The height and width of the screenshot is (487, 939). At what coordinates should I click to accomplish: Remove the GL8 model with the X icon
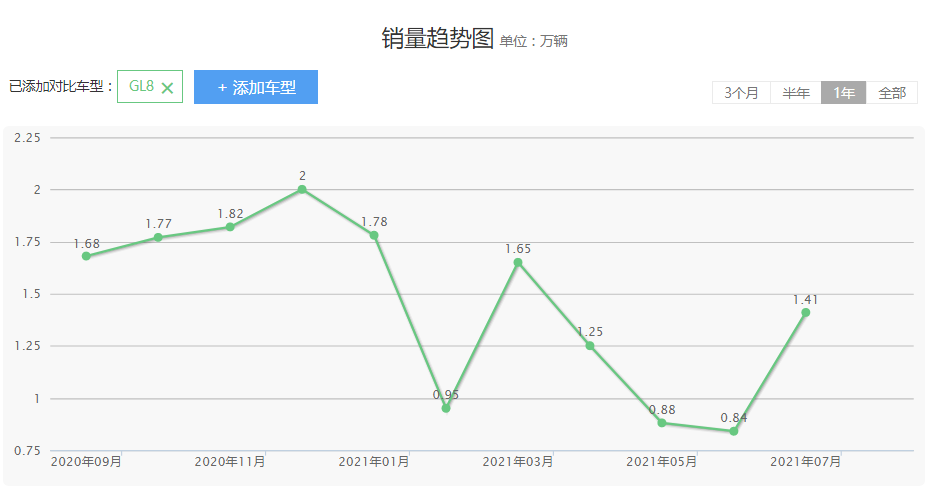click(167, 88)
